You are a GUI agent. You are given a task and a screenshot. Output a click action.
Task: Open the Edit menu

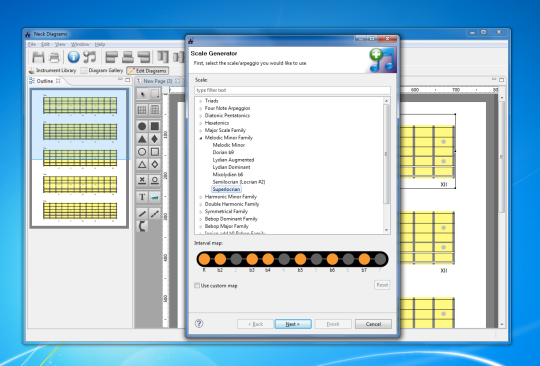coord(45,44)
